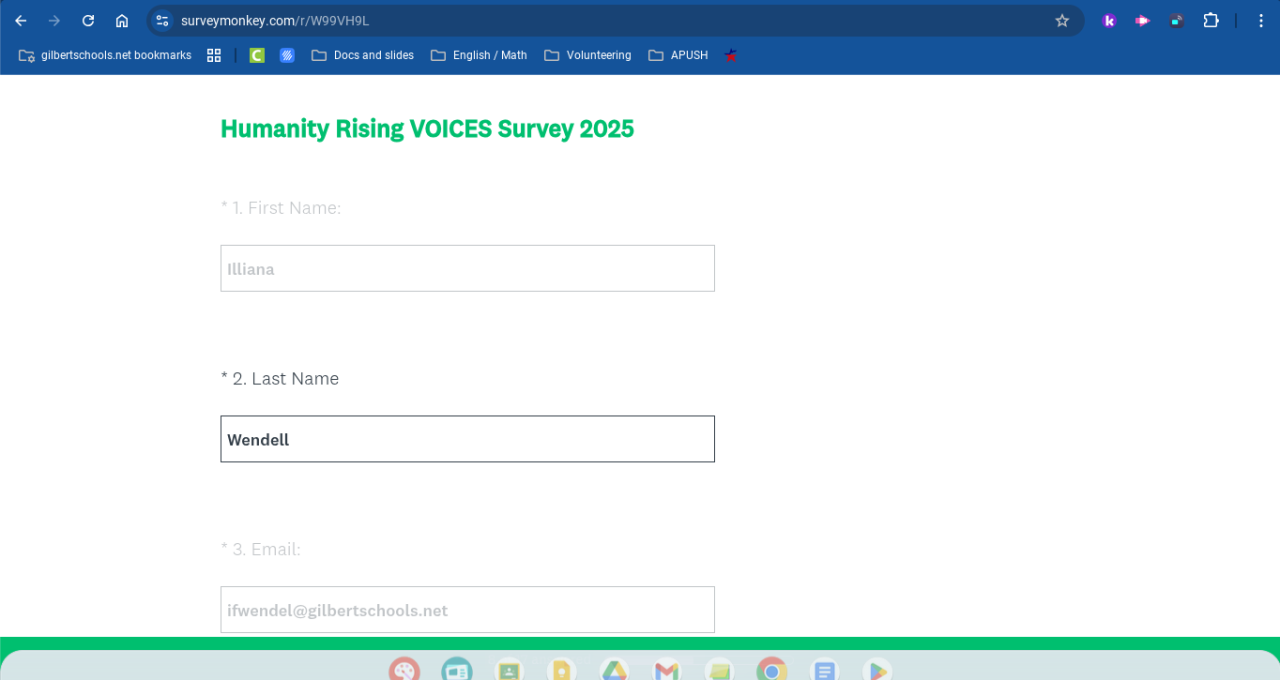
Task: Launch the paint palette app in shelf
Action: 404,669
